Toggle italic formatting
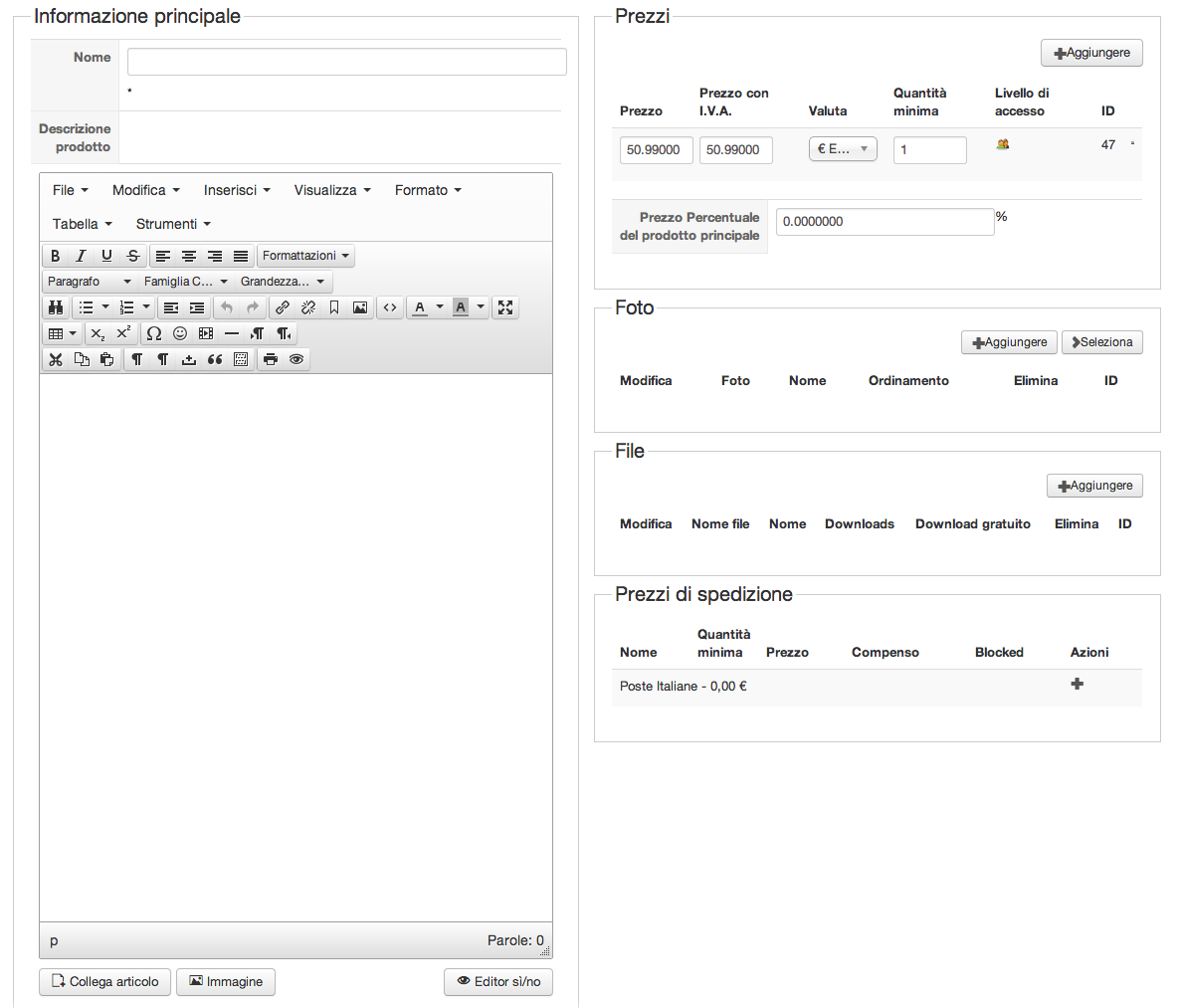 pos(82,256)
